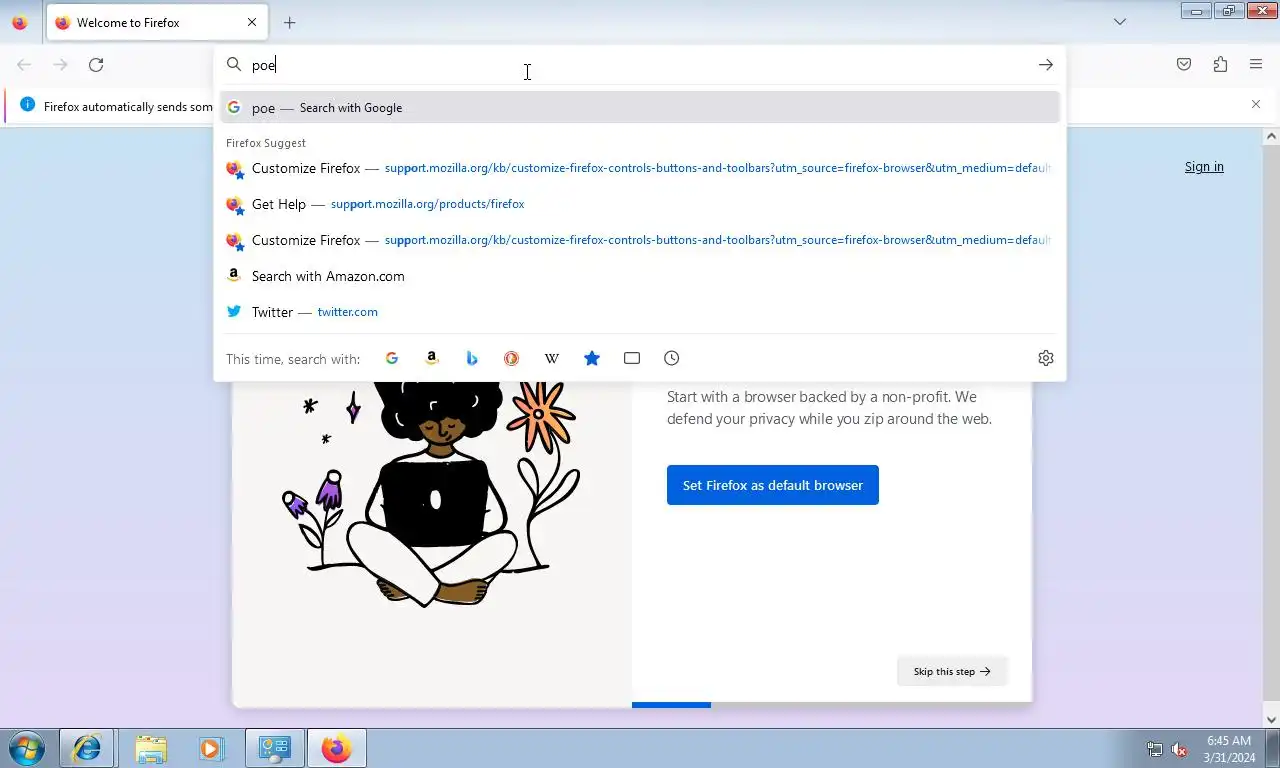Open Windows Media Player in taskbar
The image size is (1280, 768).
pos(211,748)
